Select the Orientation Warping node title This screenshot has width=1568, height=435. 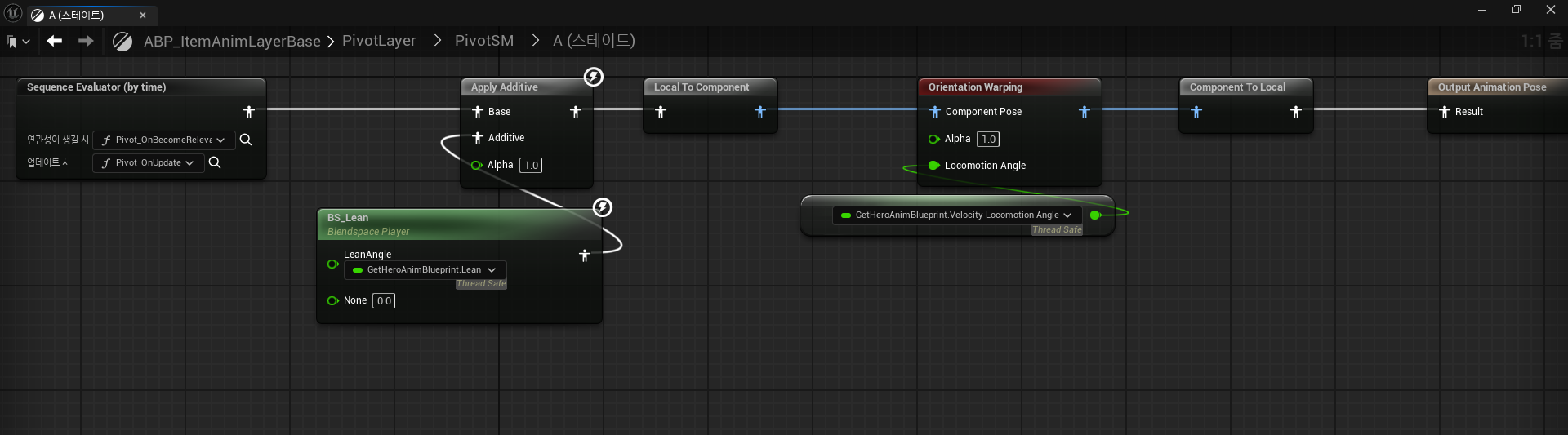tap(975, 87)
